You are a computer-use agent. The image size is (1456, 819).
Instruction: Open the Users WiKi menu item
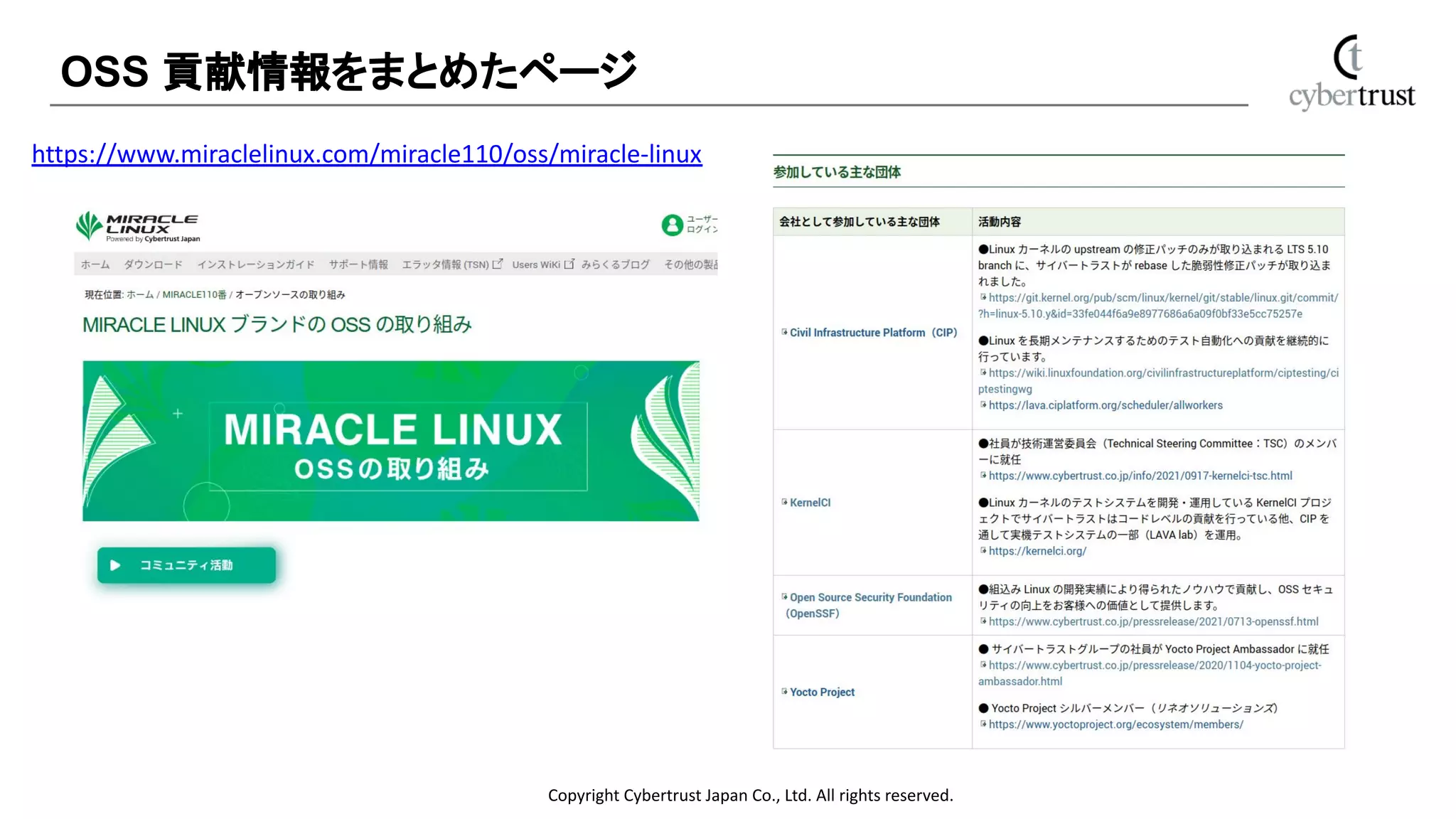click(x=536, y=264)
